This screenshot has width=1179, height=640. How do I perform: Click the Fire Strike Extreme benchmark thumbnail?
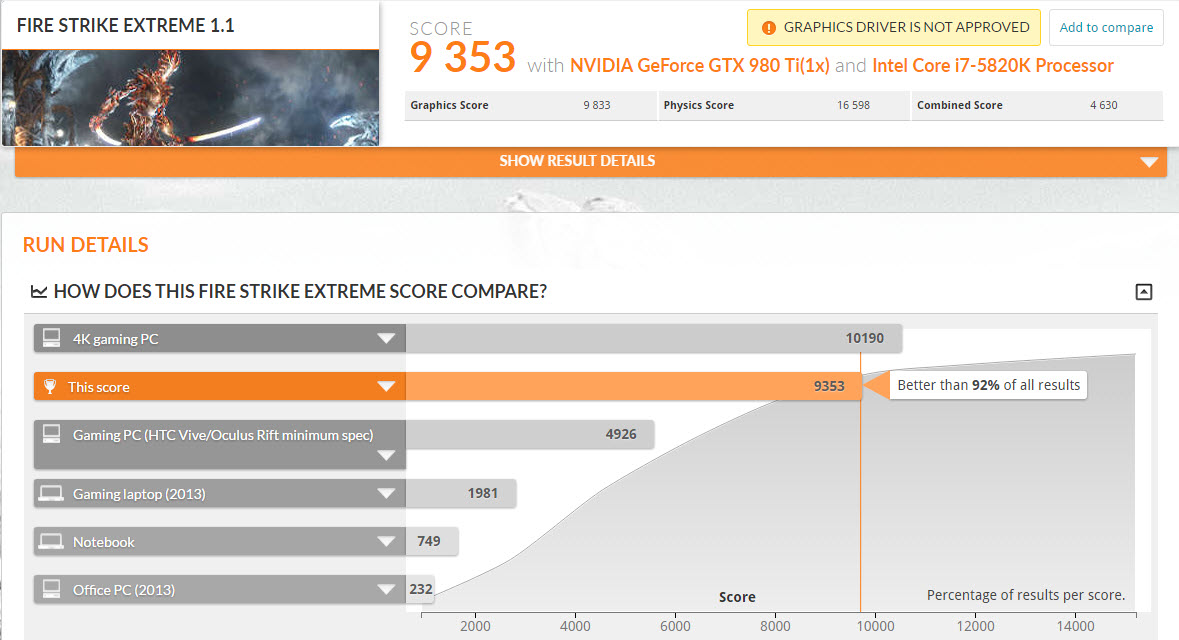190,97
